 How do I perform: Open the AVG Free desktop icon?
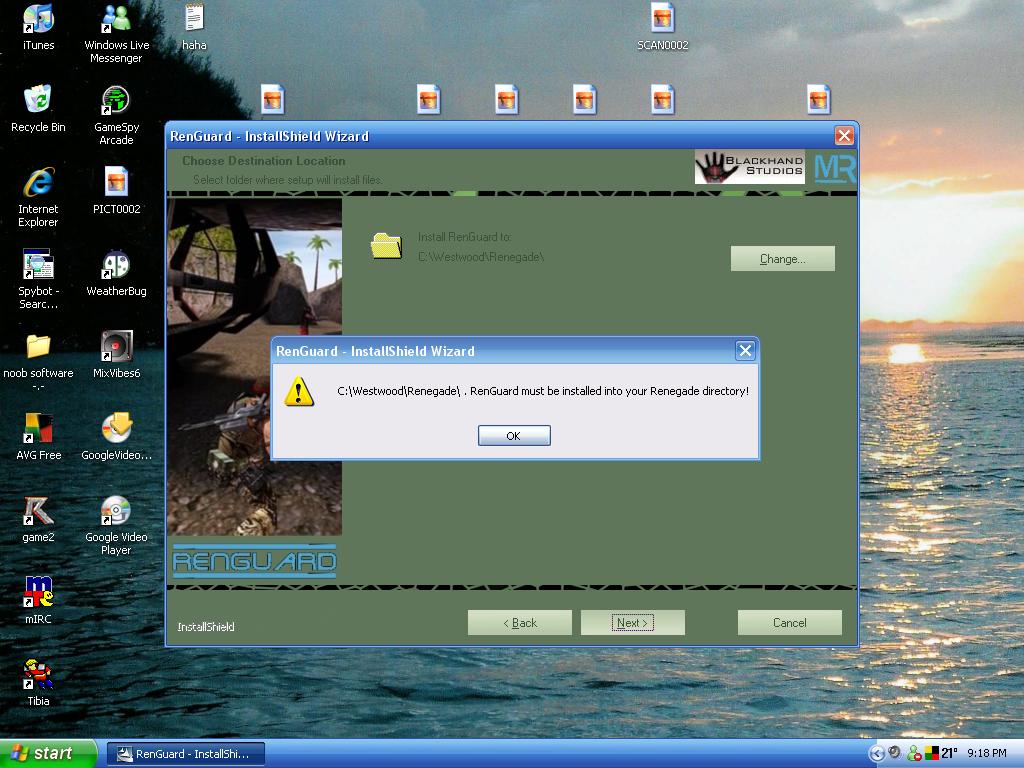pyautogui.click(x=38, y=429)
